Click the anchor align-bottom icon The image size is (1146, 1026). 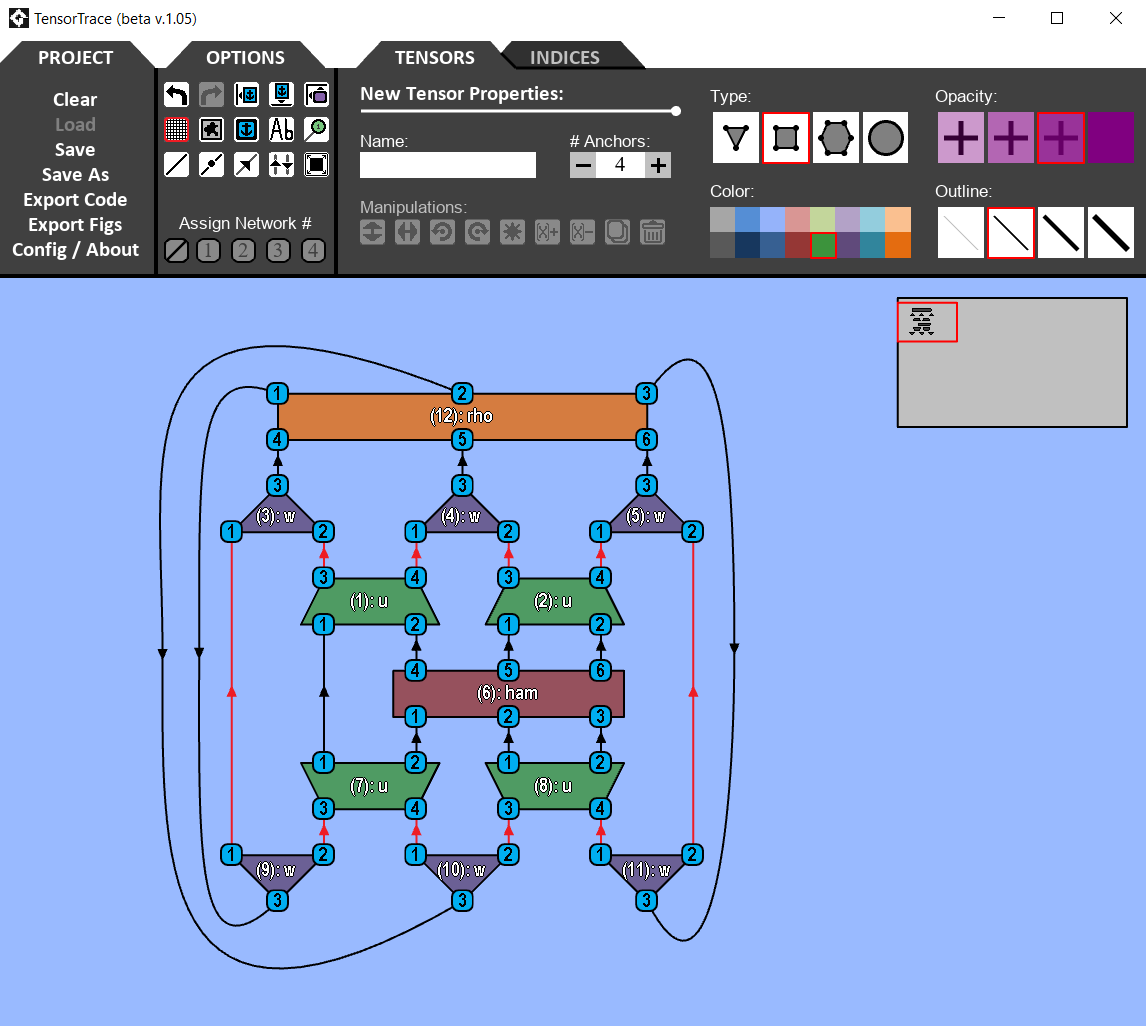point(281,94)
